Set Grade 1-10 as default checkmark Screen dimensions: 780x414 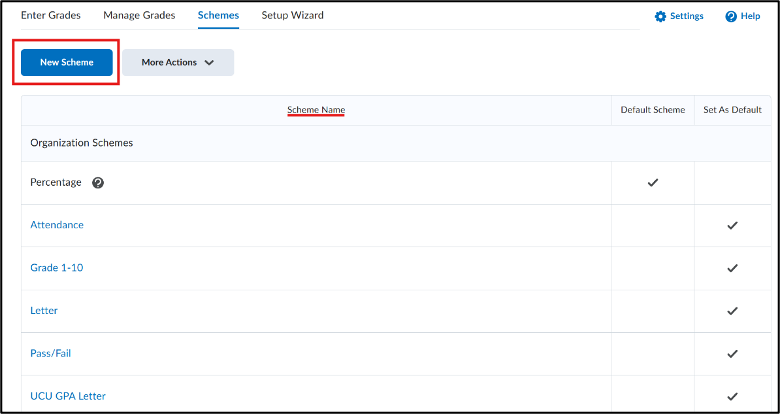coord(732,268)
